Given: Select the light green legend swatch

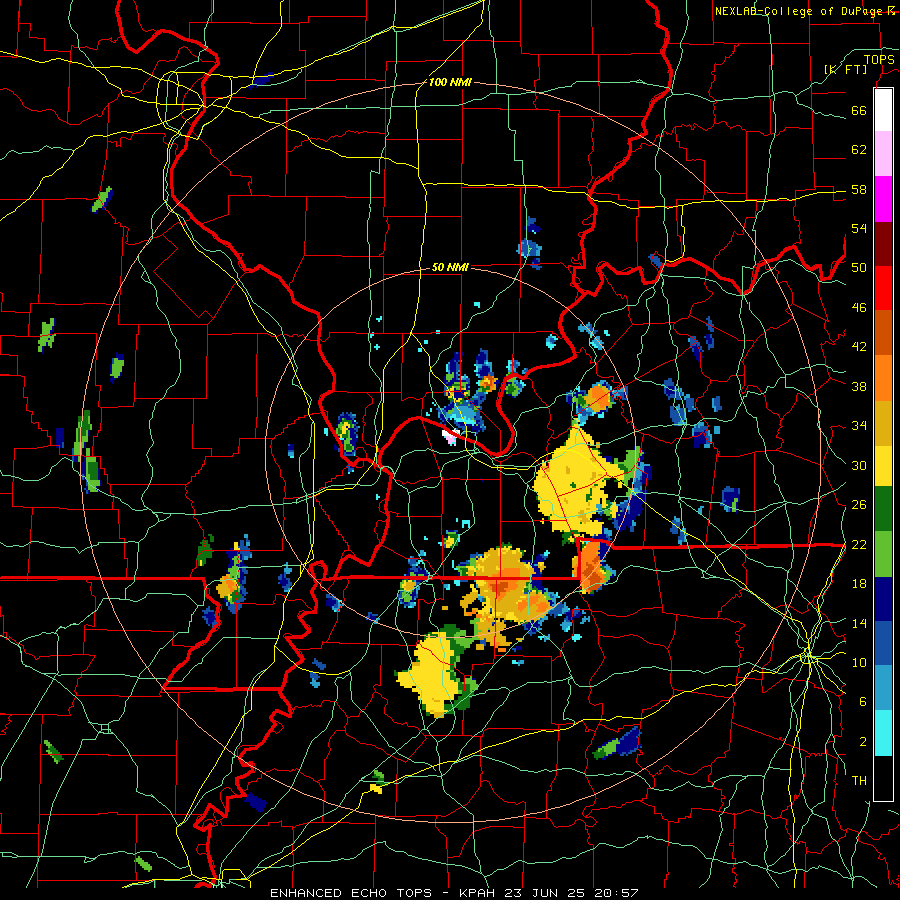Looking at the screenshot, I should [x=883, y=553].
